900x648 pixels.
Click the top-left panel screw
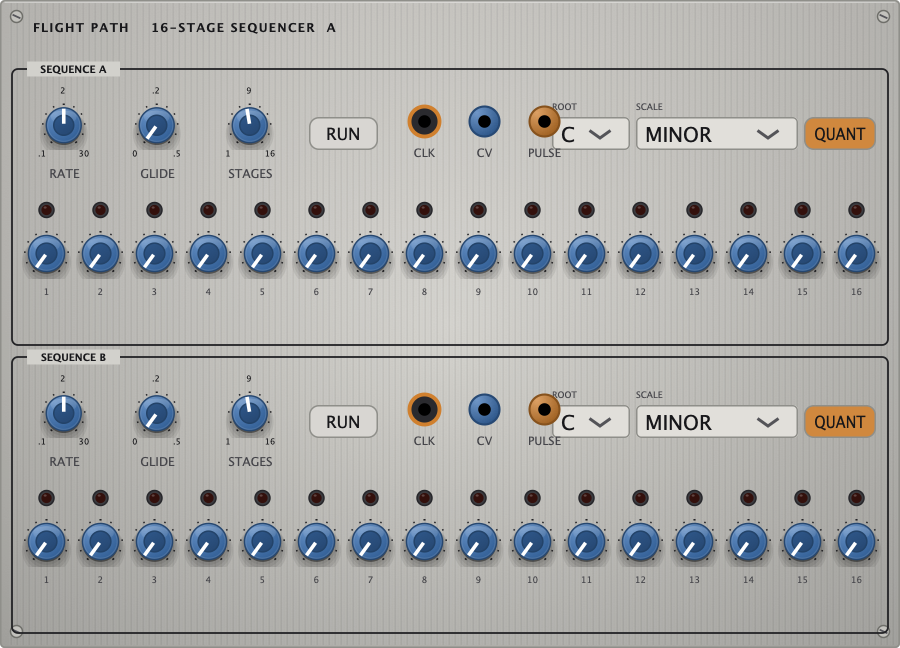point(17,17)
